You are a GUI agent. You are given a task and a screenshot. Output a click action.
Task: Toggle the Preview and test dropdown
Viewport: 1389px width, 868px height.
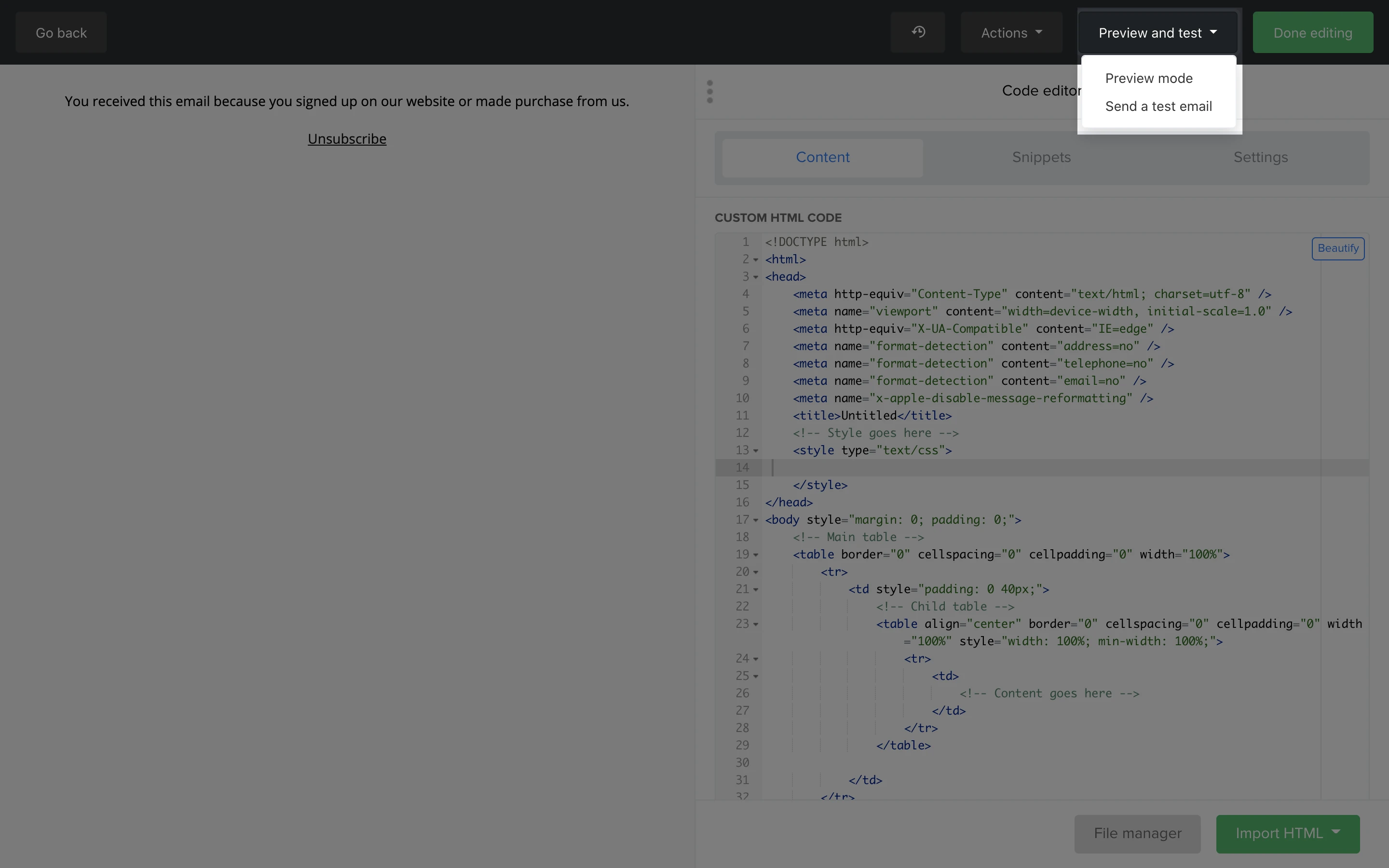[1157, 33]
